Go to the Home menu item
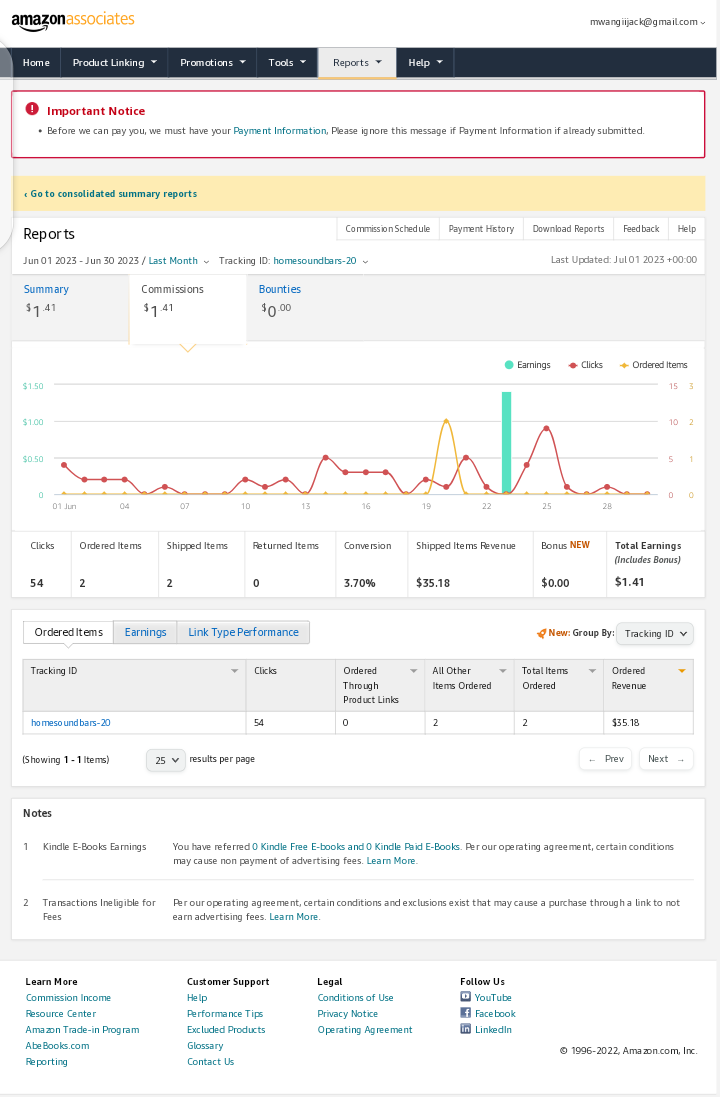Image resolution: width=720 pixels, height=1097 pixels. (x=36, y=62)
